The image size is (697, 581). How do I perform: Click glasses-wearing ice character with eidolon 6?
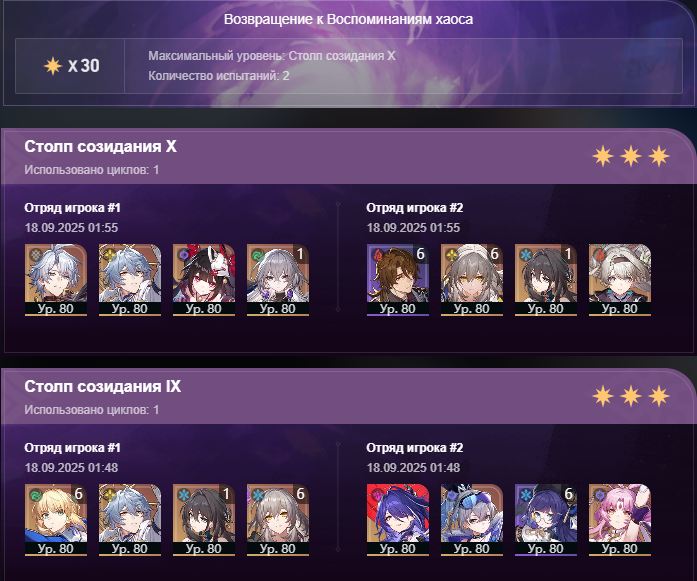(546, 520)
